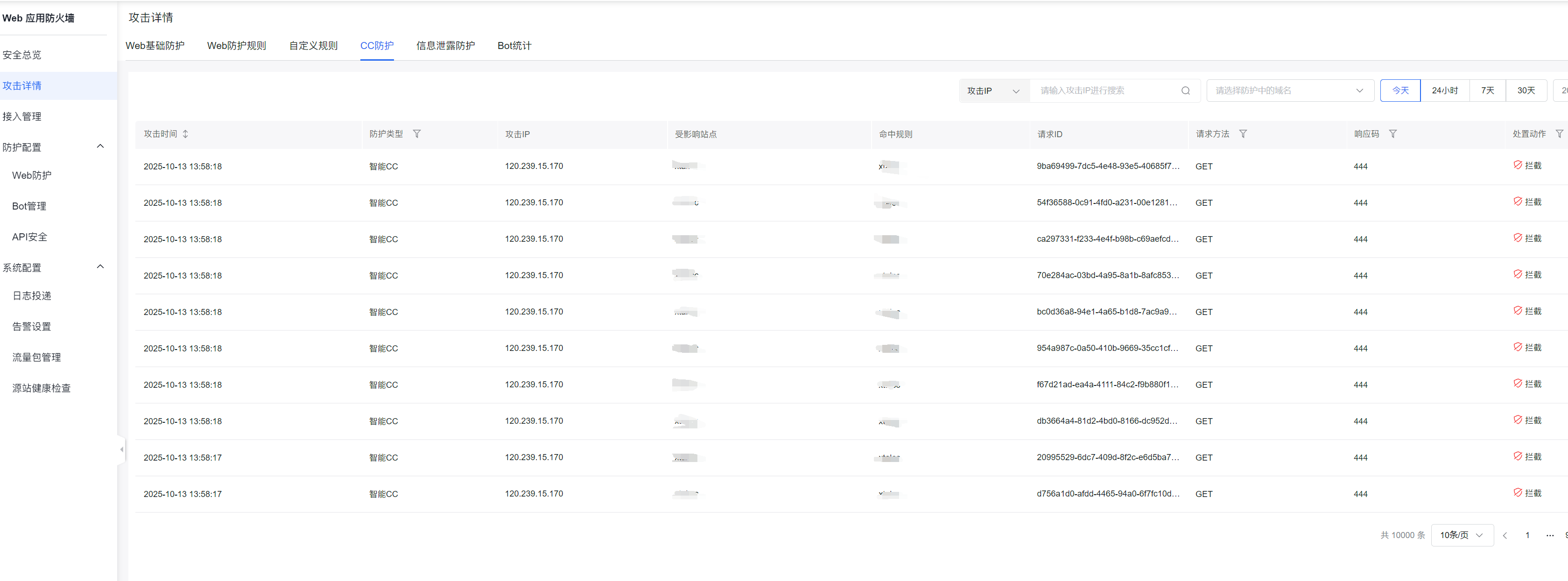Open the 响应码 column filter icon

[x=1392, y=134]
